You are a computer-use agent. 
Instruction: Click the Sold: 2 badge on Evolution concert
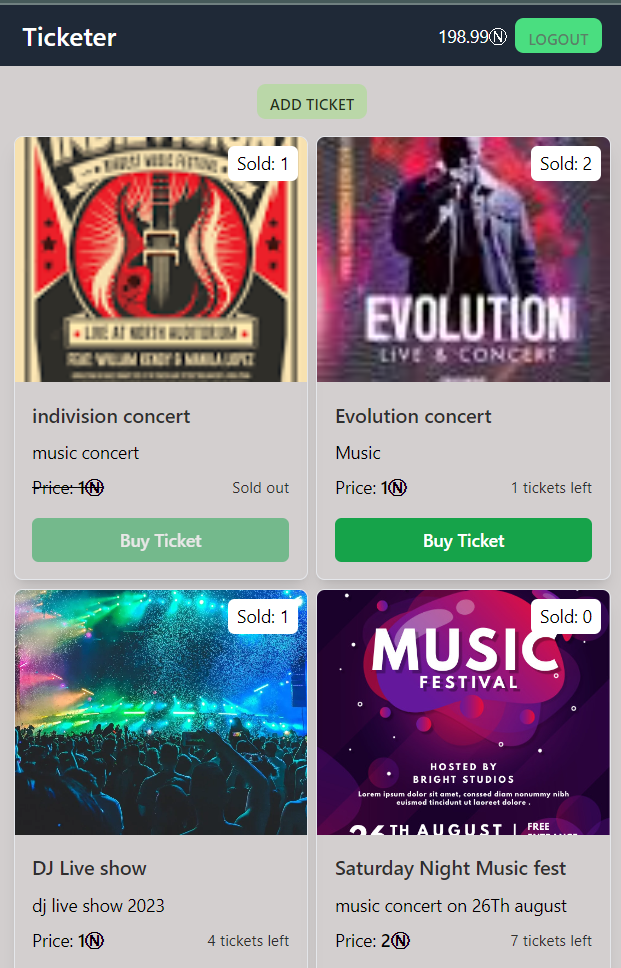point(565,164)
